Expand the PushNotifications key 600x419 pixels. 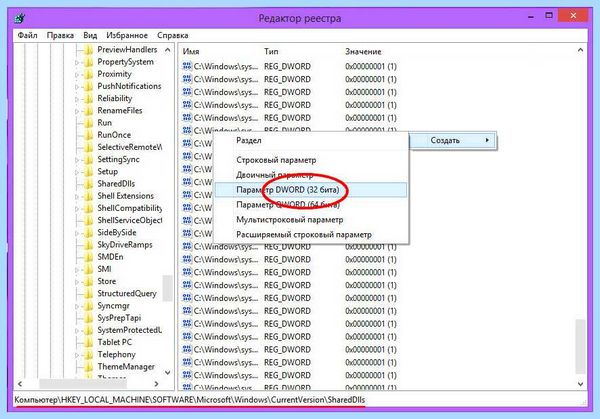77,87
